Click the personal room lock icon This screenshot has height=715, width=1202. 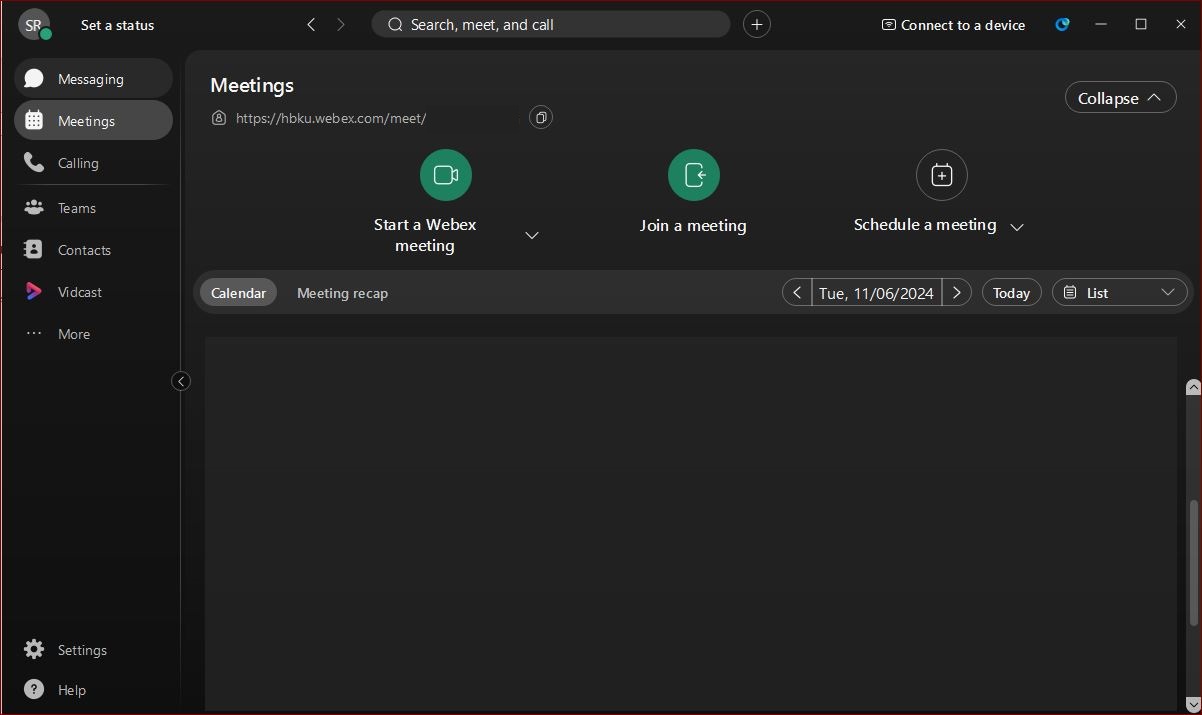point(219,118)
